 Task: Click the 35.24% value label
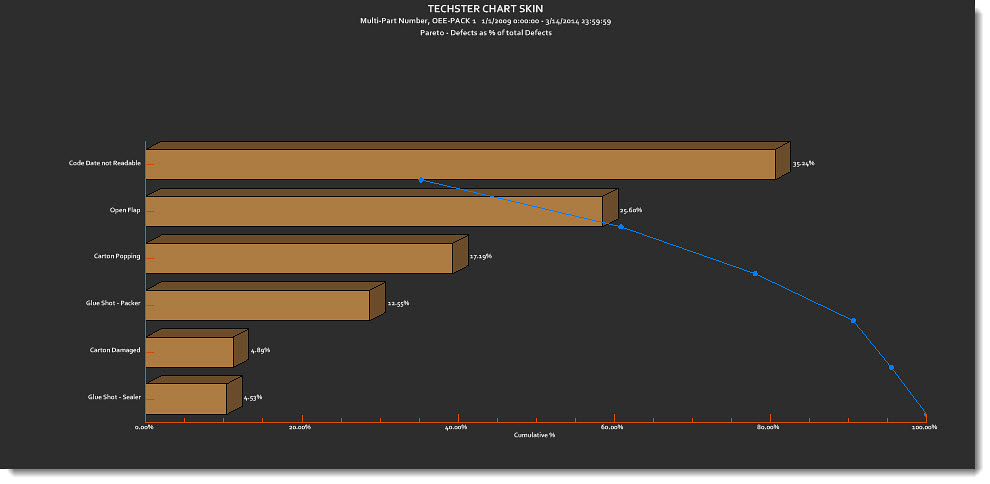(803, 162)
